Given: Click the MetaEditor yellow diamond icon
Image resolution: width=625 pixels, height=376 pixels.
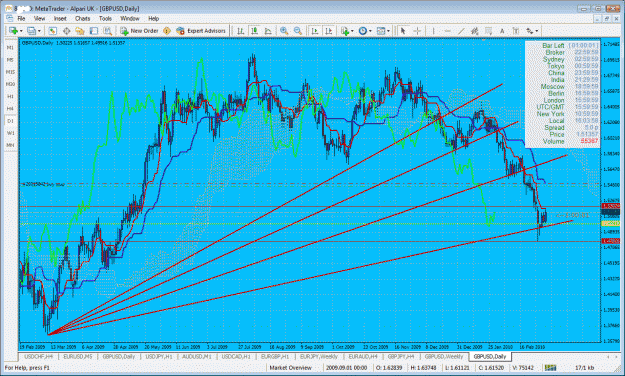Looking at the screenshot, I should click(167, 31).
